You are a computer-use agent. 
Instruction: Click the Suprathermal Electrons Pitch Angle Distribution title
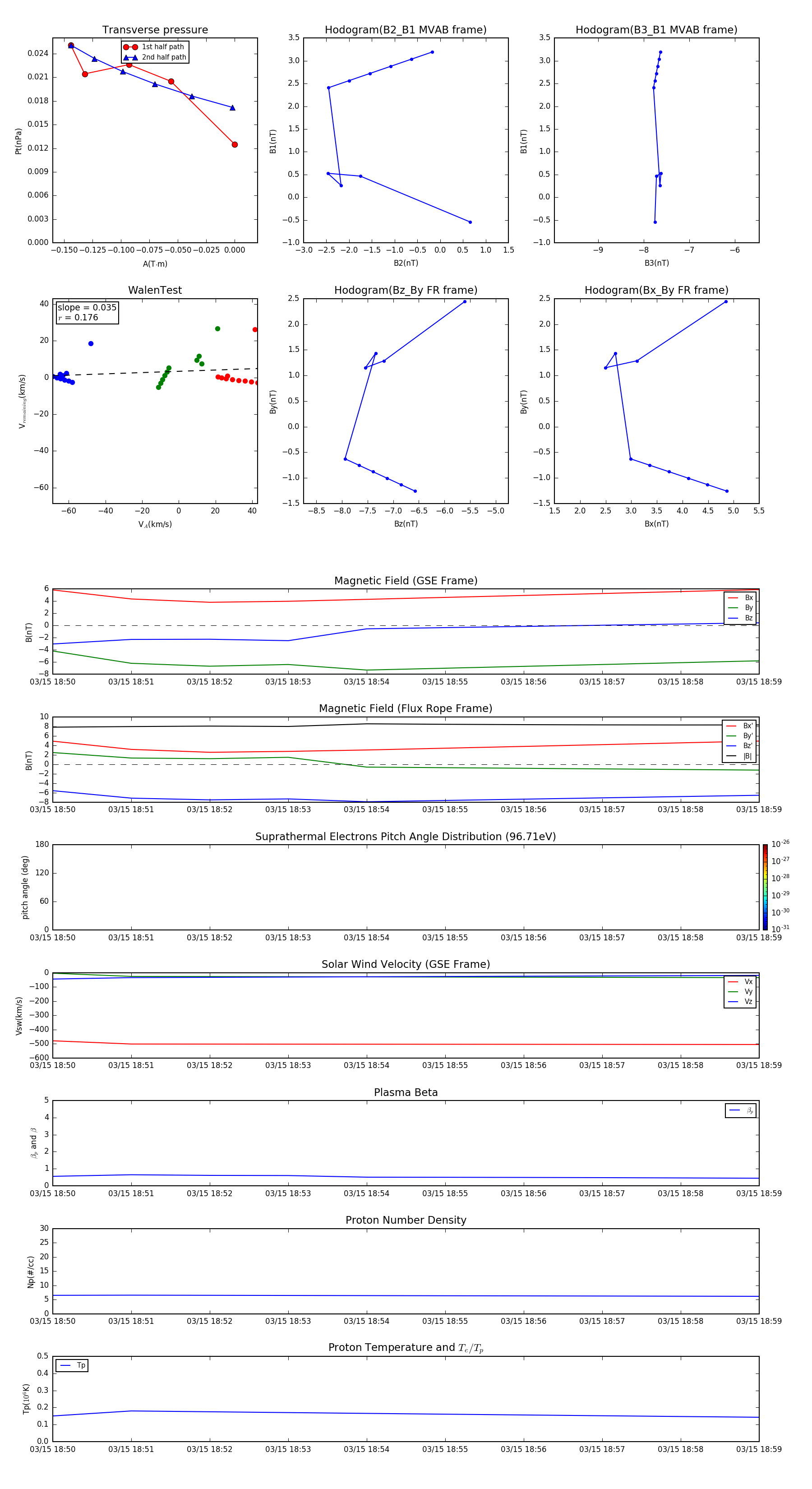tap(406, 837)
